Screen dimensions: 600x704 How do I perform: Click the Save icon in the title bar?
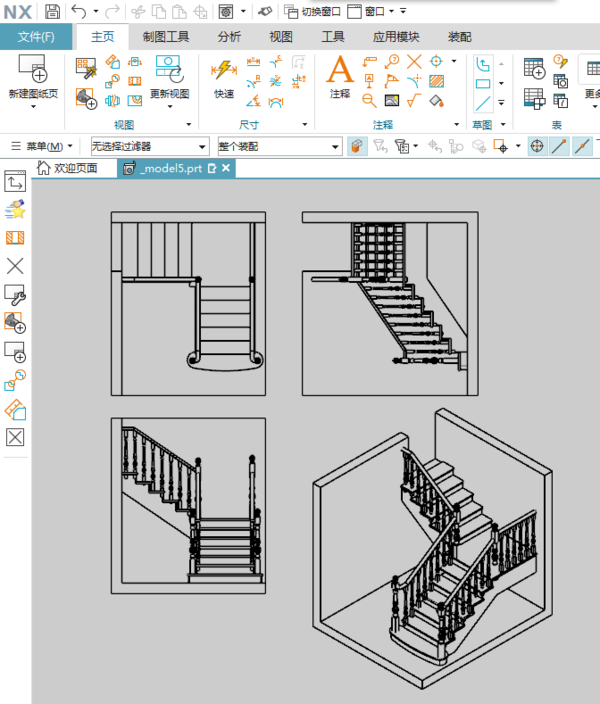point(52,11)
